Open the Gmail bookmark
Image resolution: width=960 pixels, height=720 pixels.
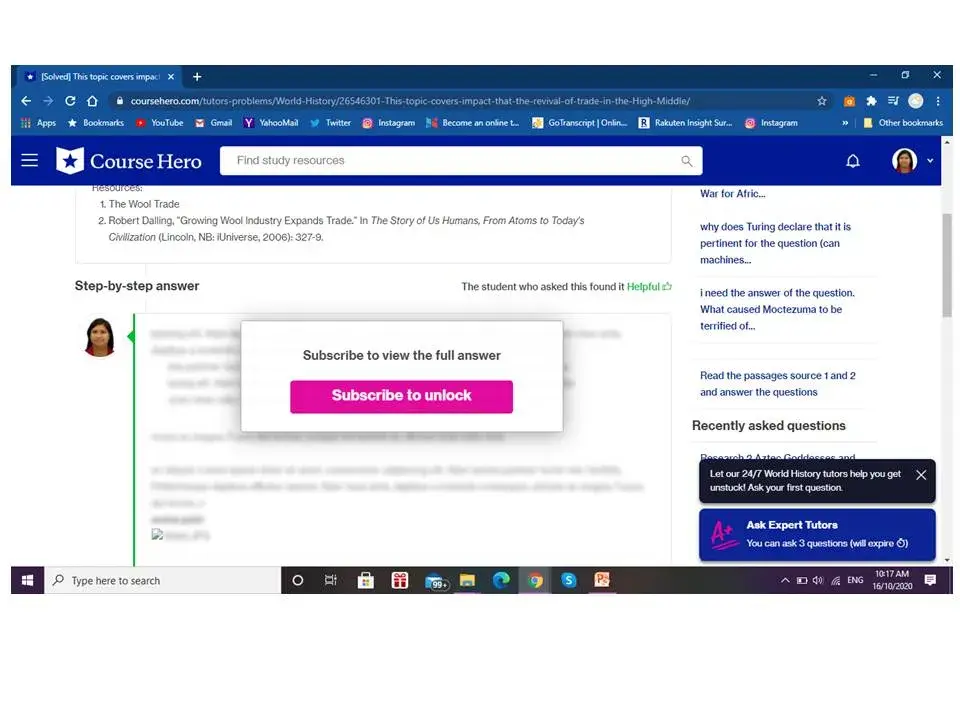(x=213, y=123)
